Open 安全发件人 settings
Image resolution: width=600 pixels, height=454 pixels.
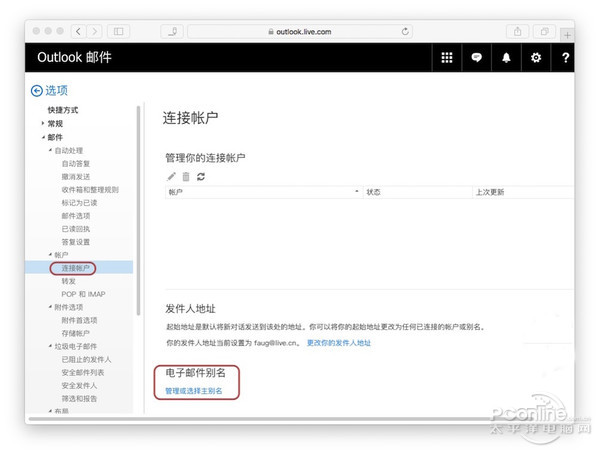(79, 385)
